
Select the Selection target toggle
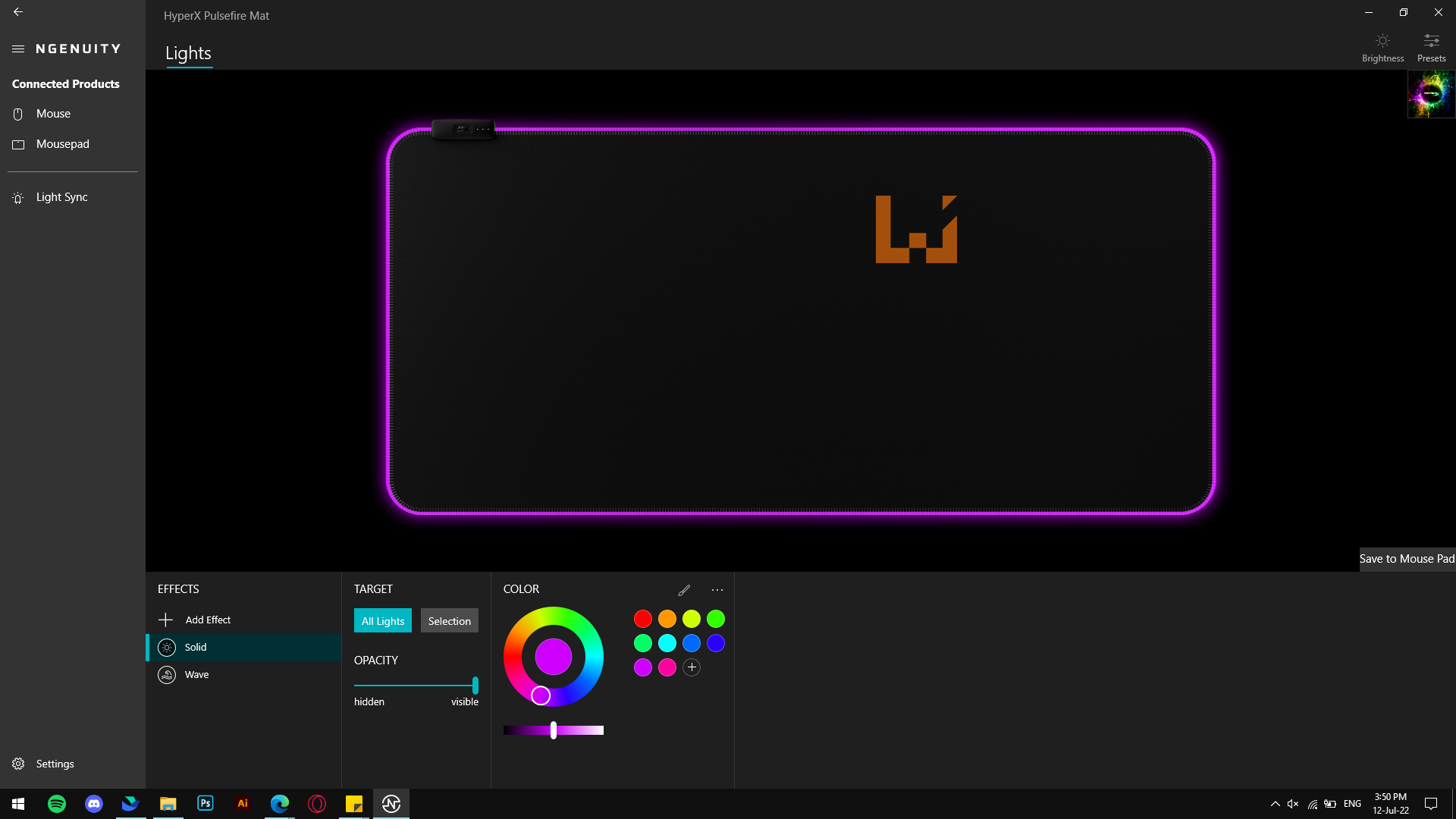tap(449, 620)
